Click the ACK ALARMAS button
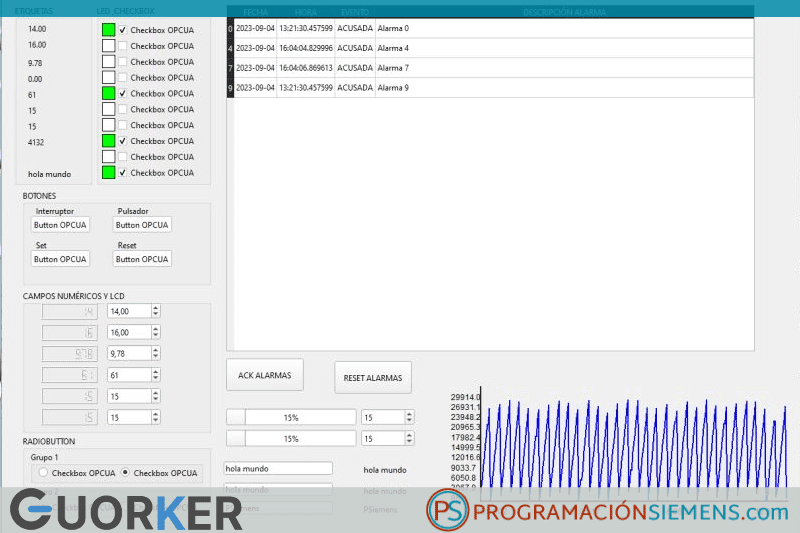Image resolution: width=800 pixels, height=533 pixels. pos(265,375)
